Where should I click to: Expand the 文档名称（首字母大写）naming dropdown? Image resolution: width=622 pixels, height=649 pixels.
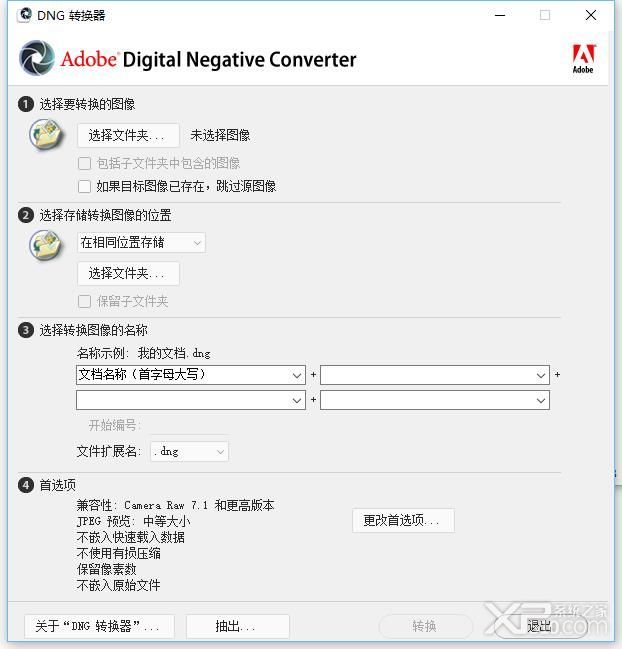coord(191,375)
